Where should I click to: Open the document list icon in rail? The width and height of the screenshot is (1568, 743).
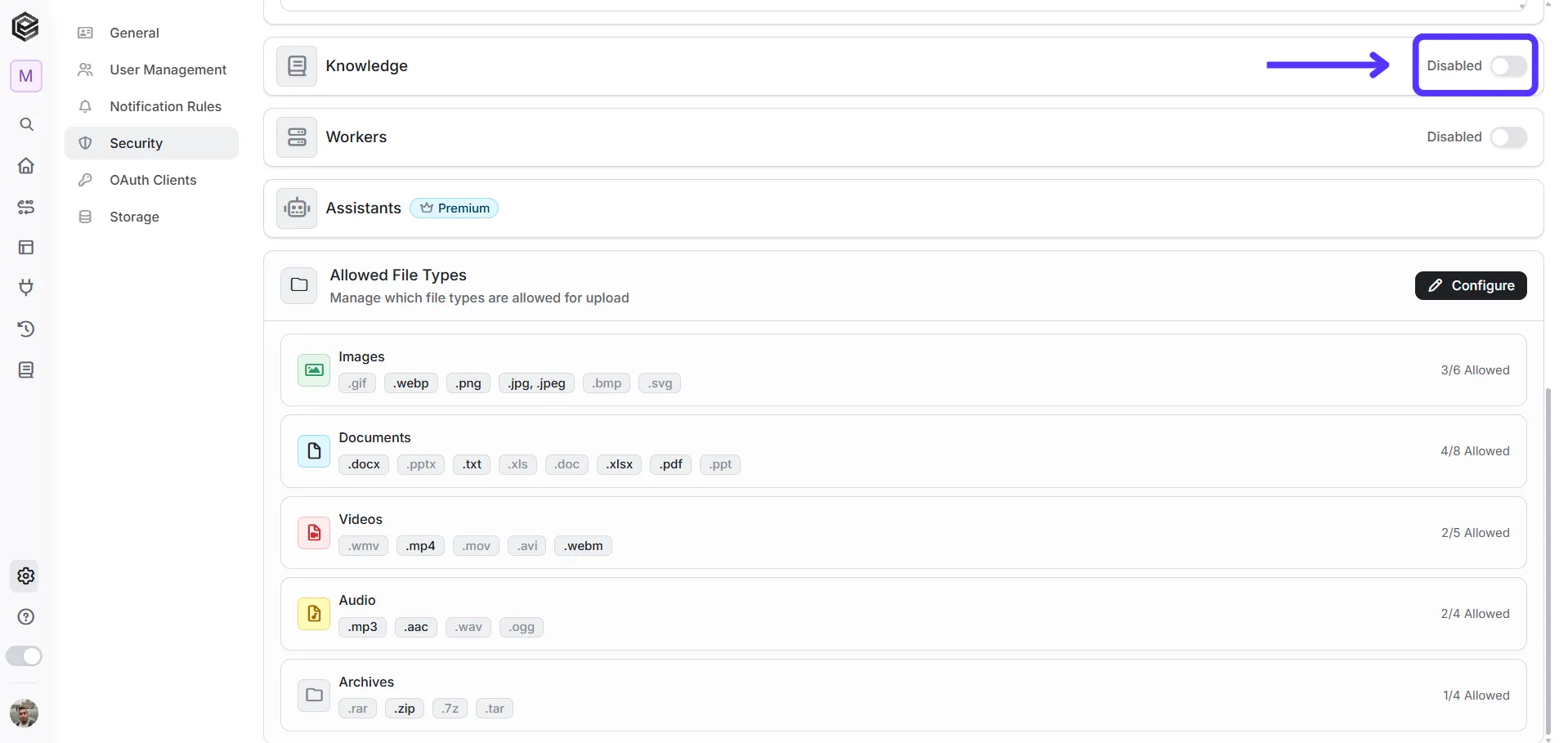coord(26,370)
